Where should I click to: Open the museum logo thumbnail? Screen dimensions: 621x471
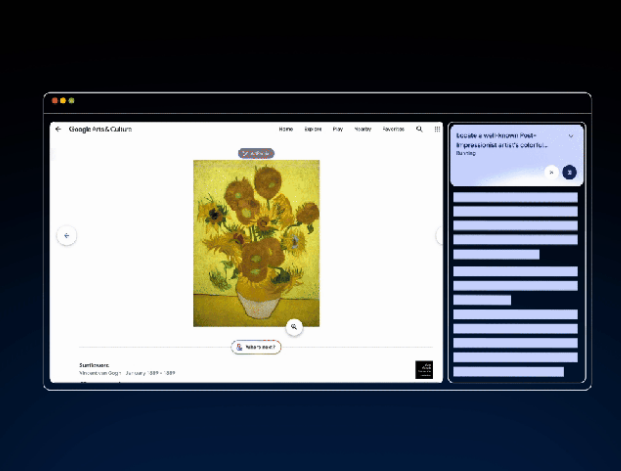click(x=424, y=370)
